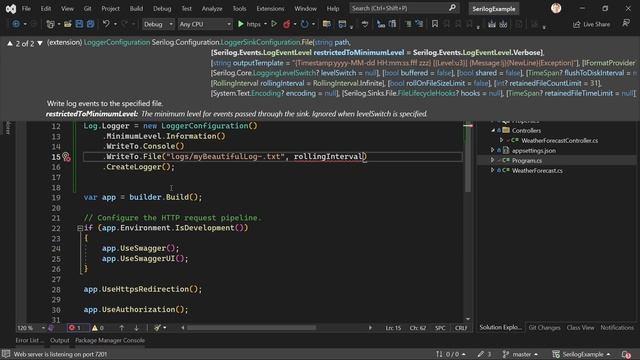Select WeatherForecastController.cs file

[x=560, y=140]
